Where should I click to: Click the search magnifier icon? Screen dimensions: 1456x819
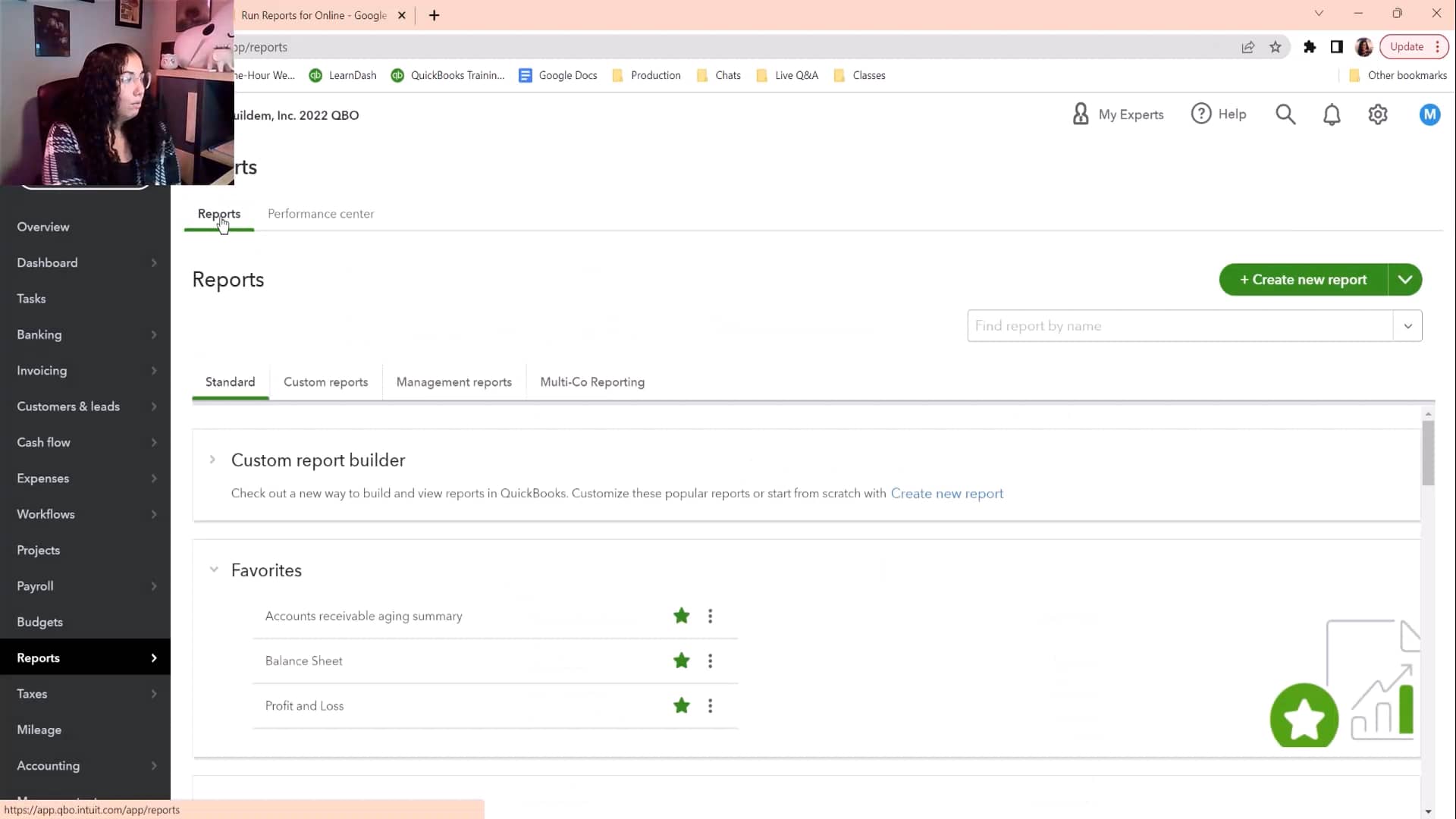click(x=1285, y=115)
